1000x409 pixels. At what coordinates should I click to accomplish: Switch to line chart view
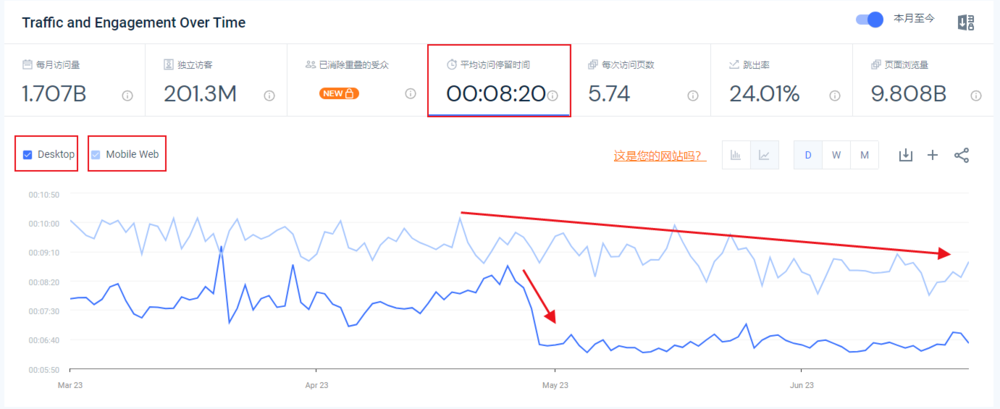[763, 155]
